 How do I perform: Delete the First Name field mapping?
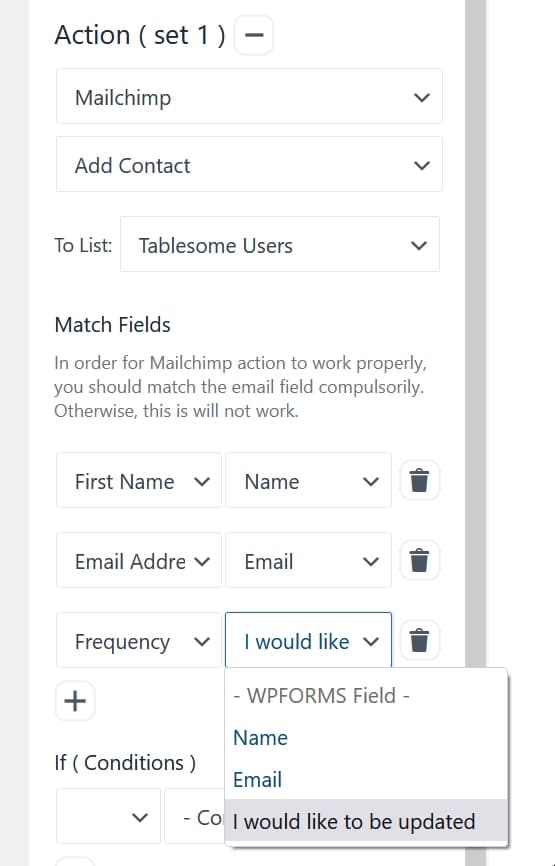pyautogui.click(x=419, y=480)
